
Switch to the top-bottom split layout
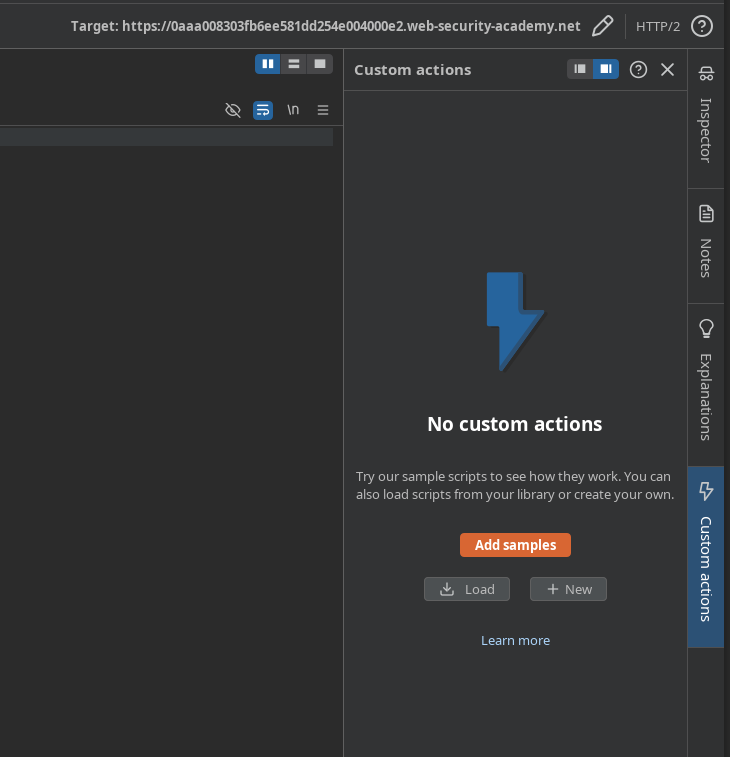pyautogui.click(x=294, y=64)
